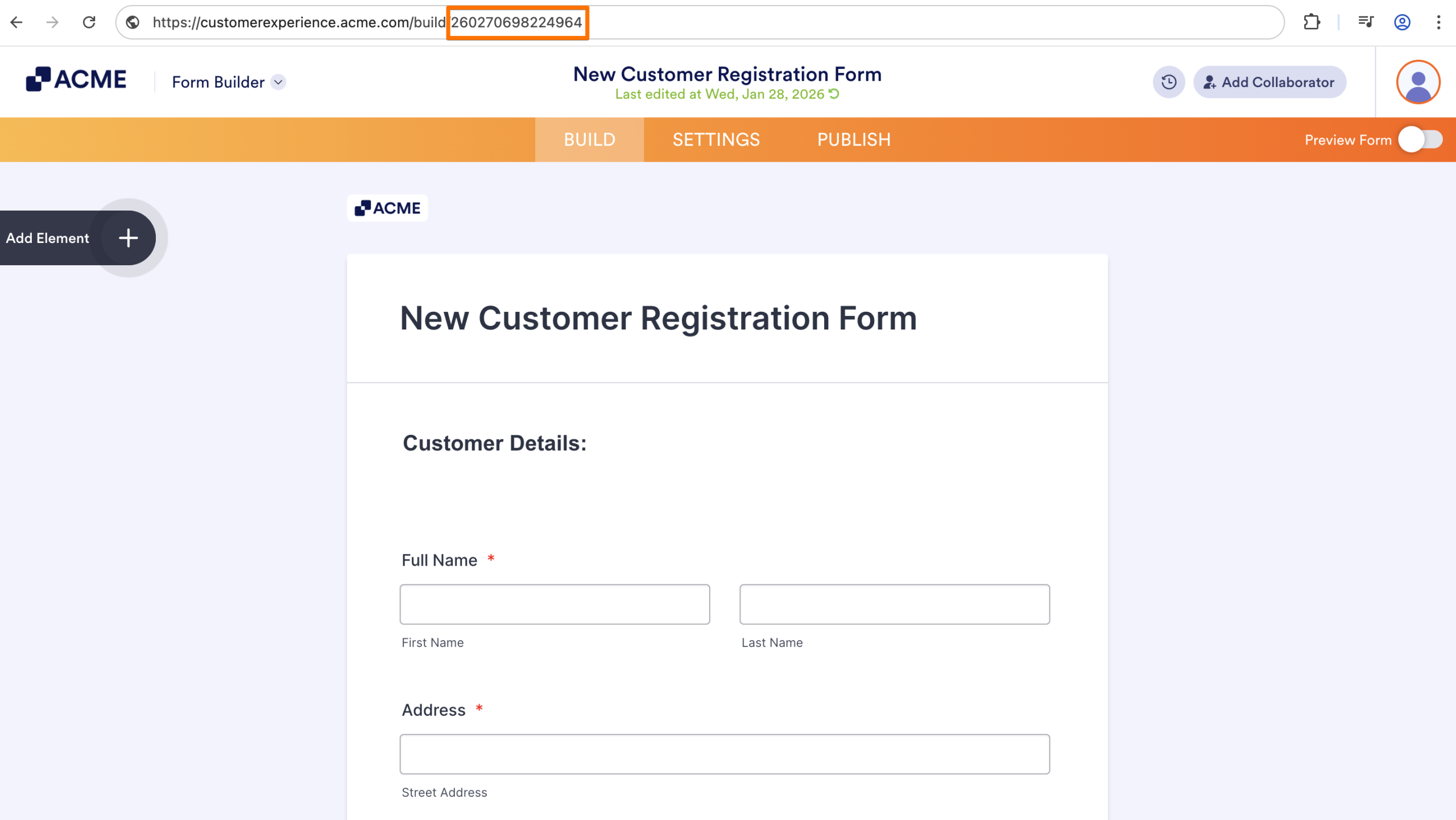The width and height of the screenshot is (1456, 820).
Task: Click the ACME logo in header
Action: pos(76,79)
